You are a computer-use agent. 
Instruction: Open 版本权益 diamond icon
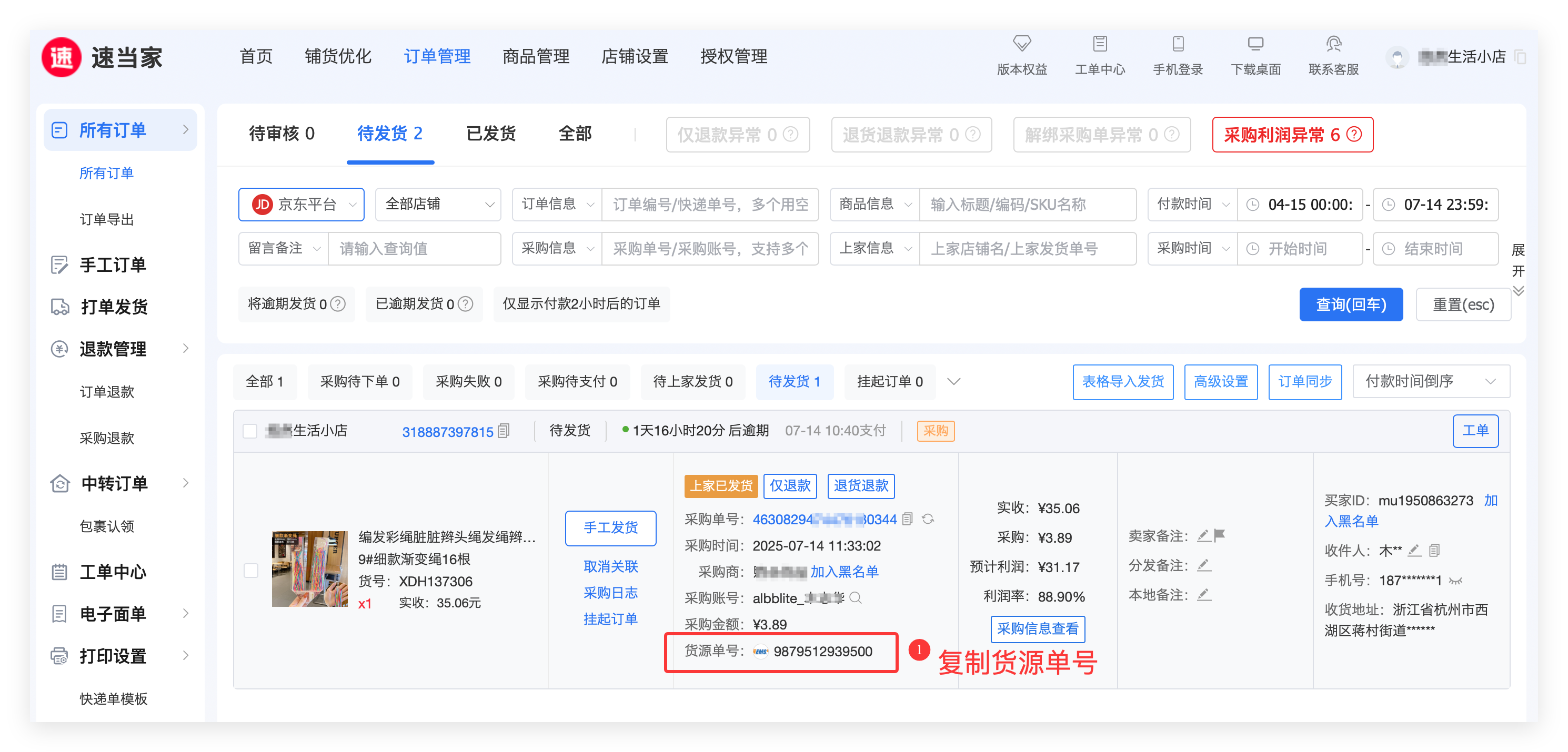[x=1021, y=44]
